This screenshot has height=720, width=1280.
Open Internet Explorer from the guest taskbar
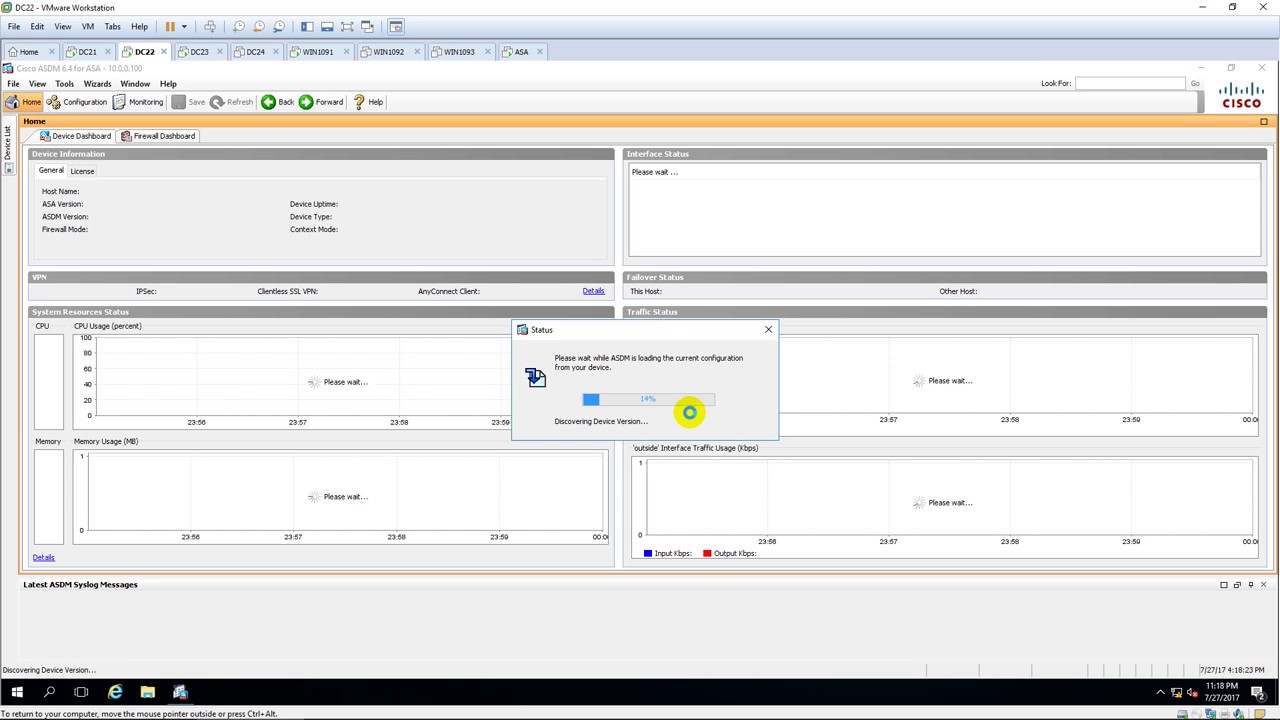(x=115, y=692)
